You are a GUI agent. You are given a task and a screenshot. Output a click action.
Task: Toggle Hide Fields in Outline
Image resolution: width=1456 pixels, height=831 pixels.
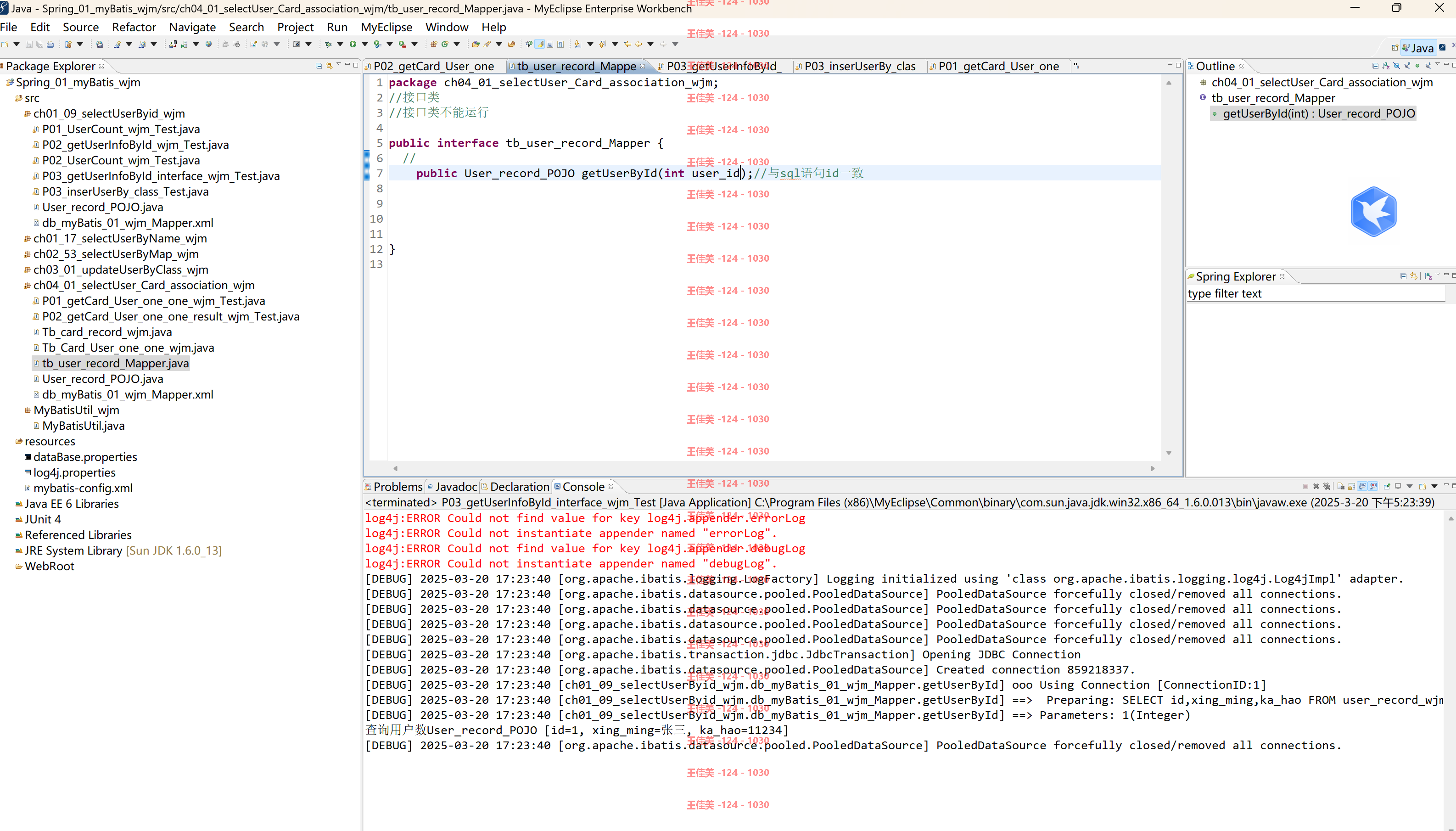tap(1397, 66)
